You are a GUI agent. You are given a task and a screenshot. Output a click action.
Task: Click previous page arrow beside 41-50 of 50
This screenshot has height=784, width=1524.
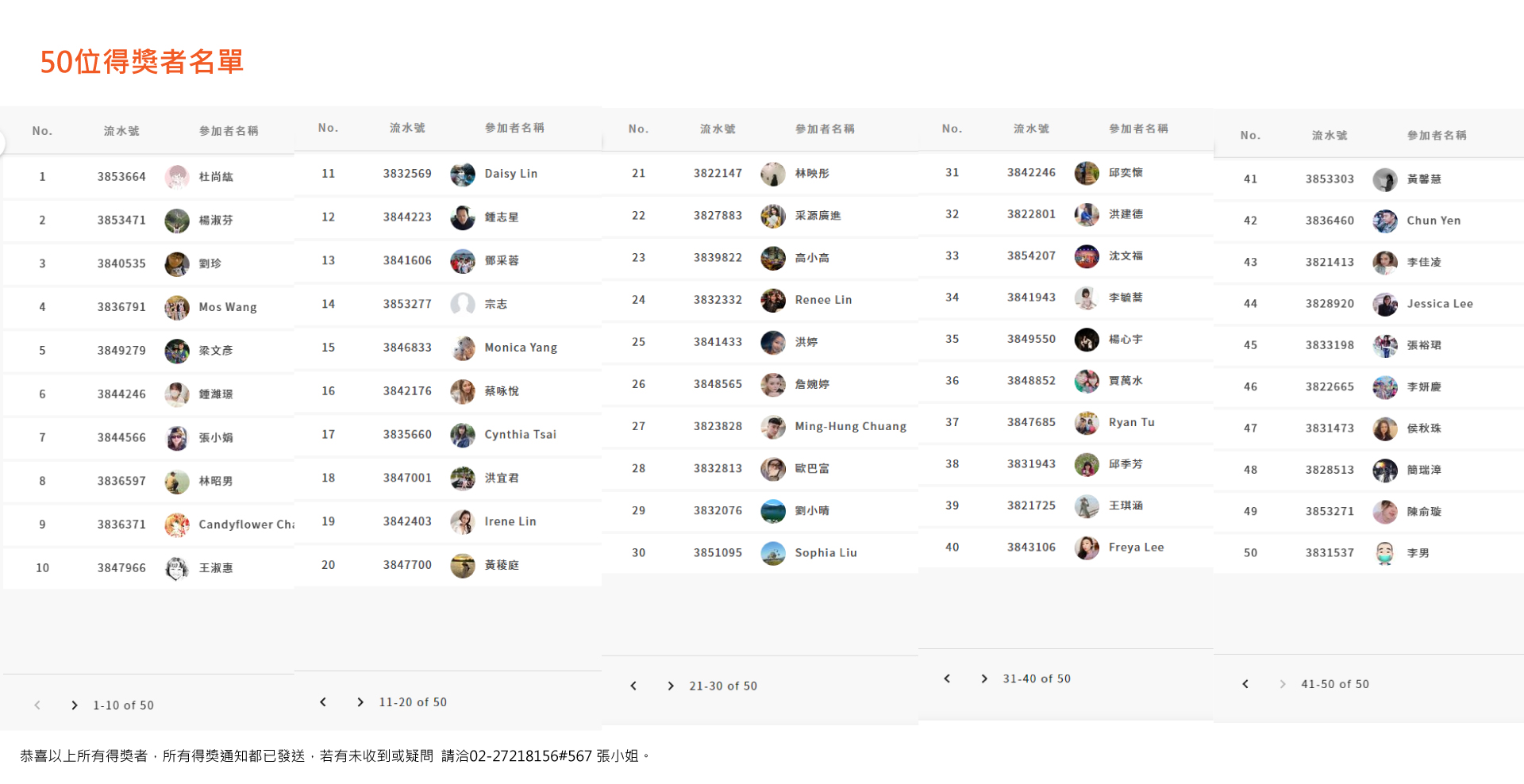point(1245,684)
